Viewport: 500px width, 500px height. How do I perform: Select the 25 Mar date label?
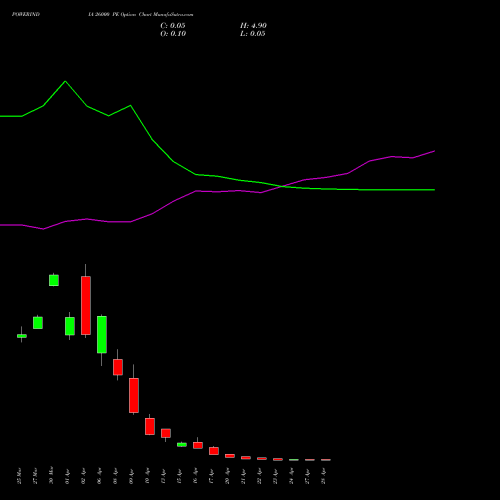coord(19,476)
